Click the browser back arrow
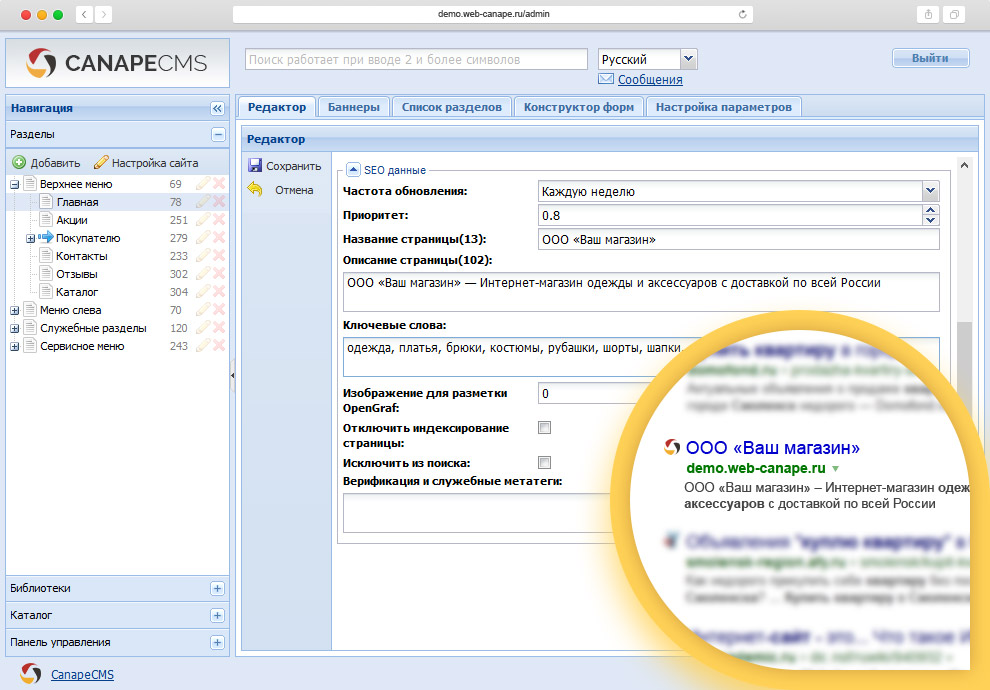This screenshot has width=990, height=690. (84, 14)
